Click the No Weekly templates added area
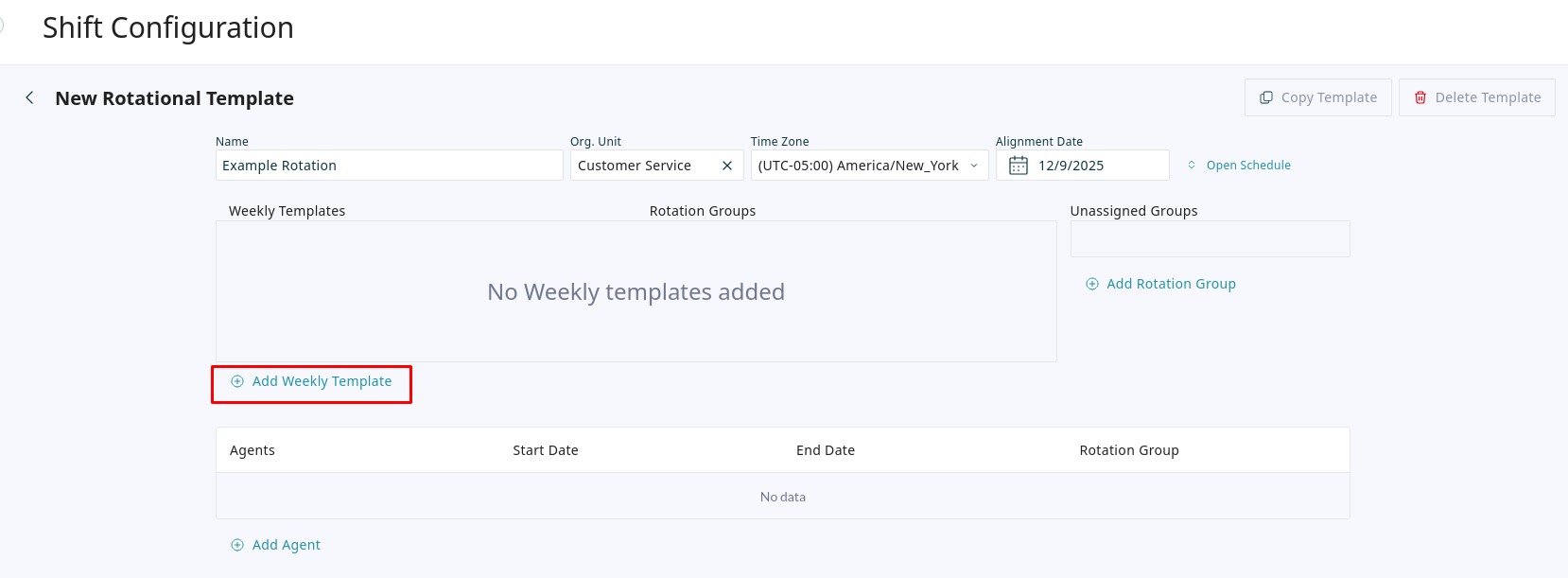 [636, 292]
